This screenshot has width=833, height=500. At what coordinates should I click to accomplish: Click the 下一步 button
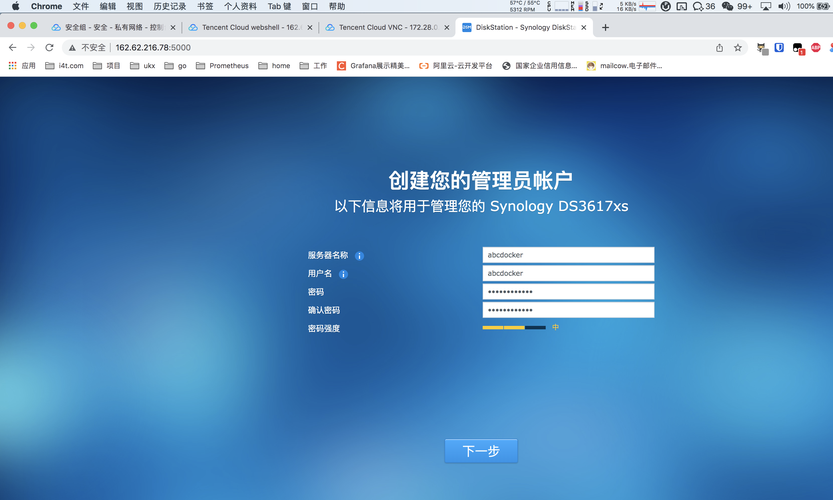(481, 451)
